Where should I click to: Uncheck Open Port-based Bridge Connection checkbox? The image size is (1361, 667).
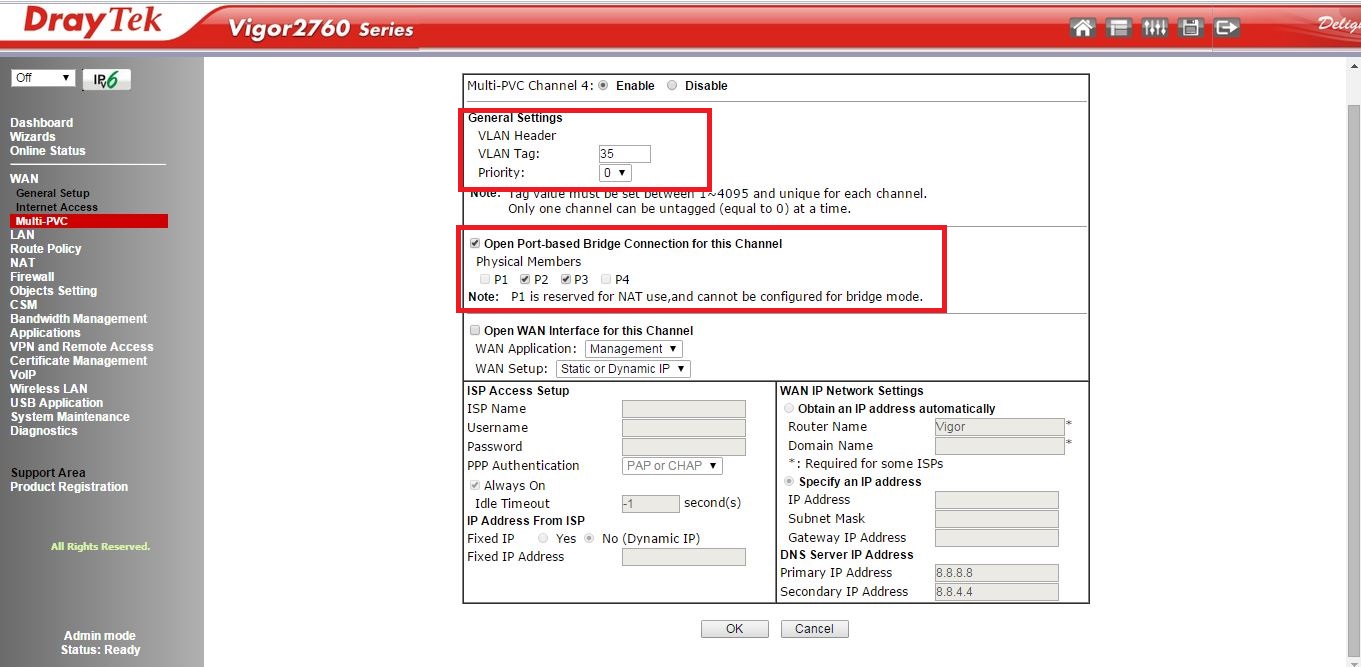point(475,244)
